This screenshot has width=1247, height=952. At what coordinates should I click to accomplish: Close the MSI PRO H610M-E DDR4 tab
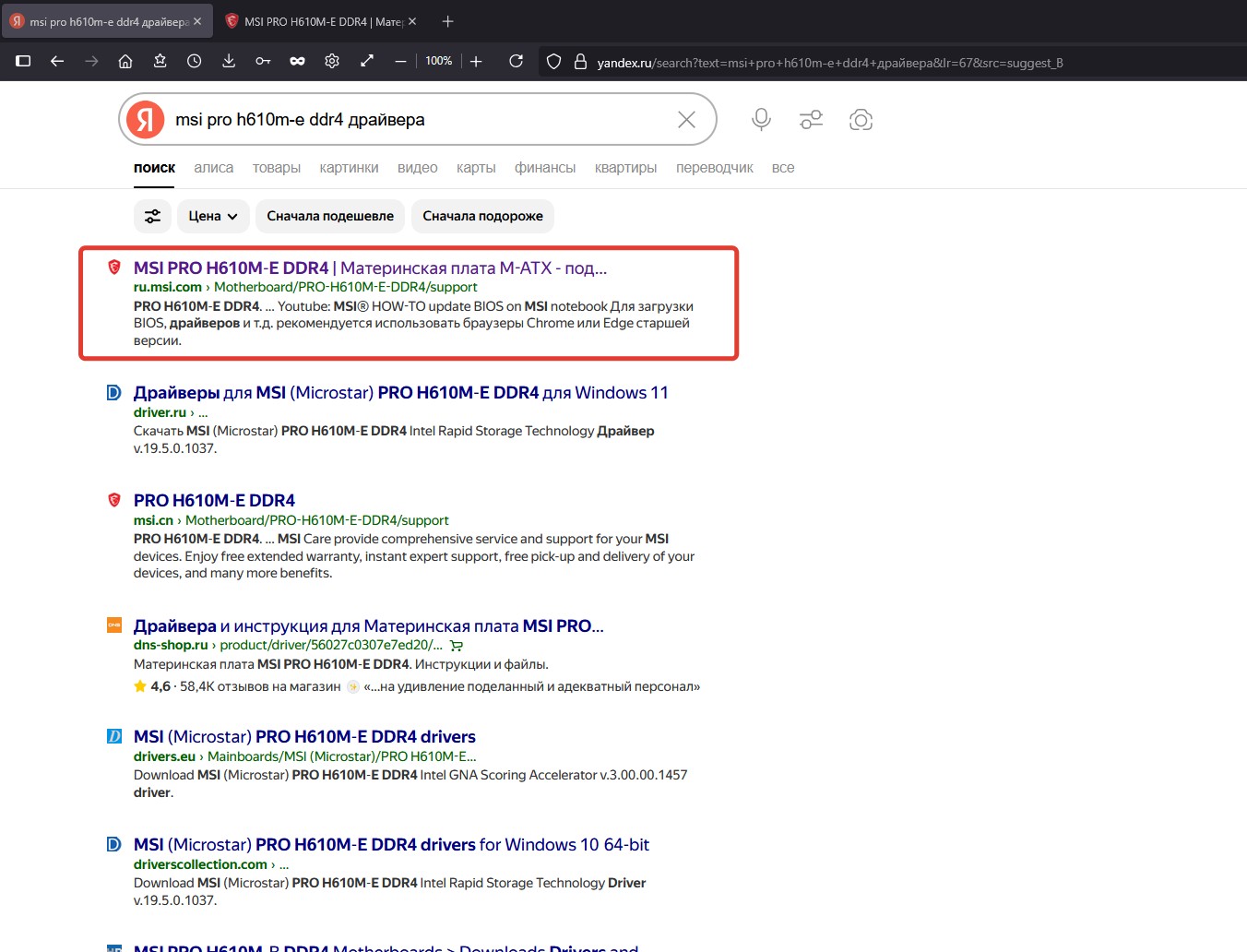[412, 21]
